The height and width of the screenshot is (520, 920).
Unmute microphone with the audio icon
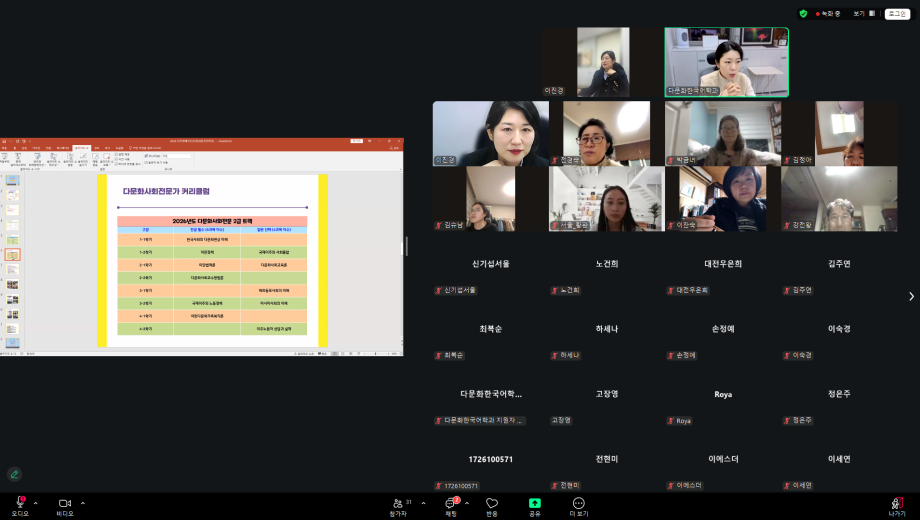[21, 503]
